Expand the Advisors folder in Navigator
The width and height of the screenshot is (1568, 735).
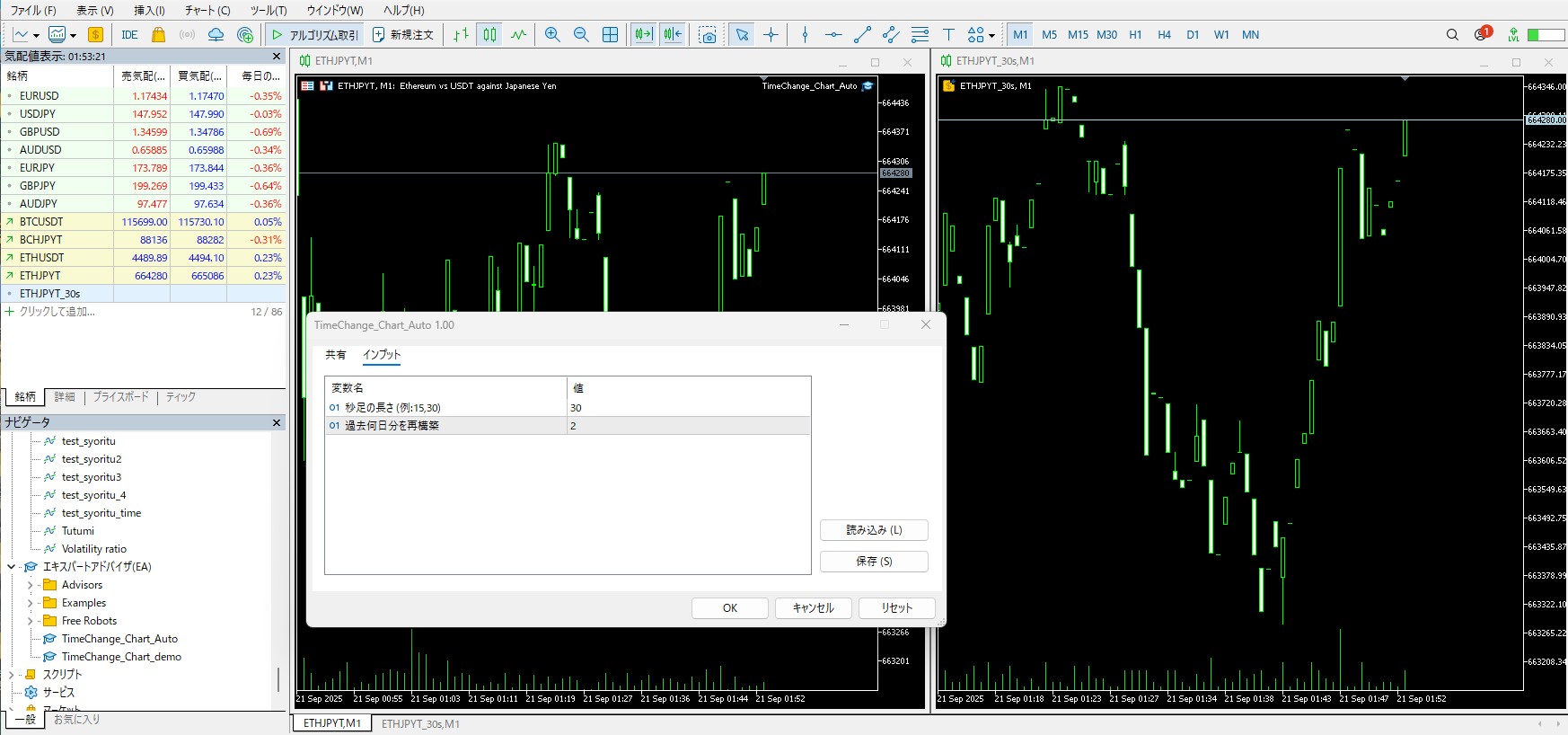click(x=30, y=585)
